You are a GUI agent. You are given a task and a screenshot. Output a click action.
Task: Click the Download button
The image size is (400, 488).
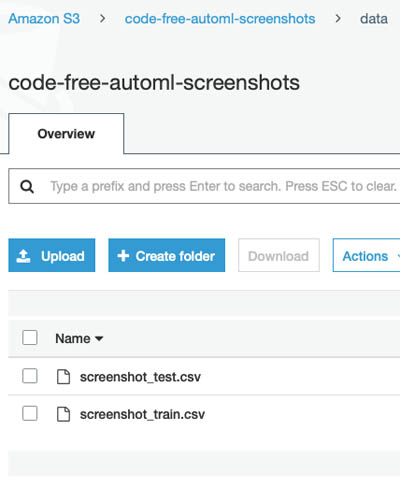click(x=279, y=255)
